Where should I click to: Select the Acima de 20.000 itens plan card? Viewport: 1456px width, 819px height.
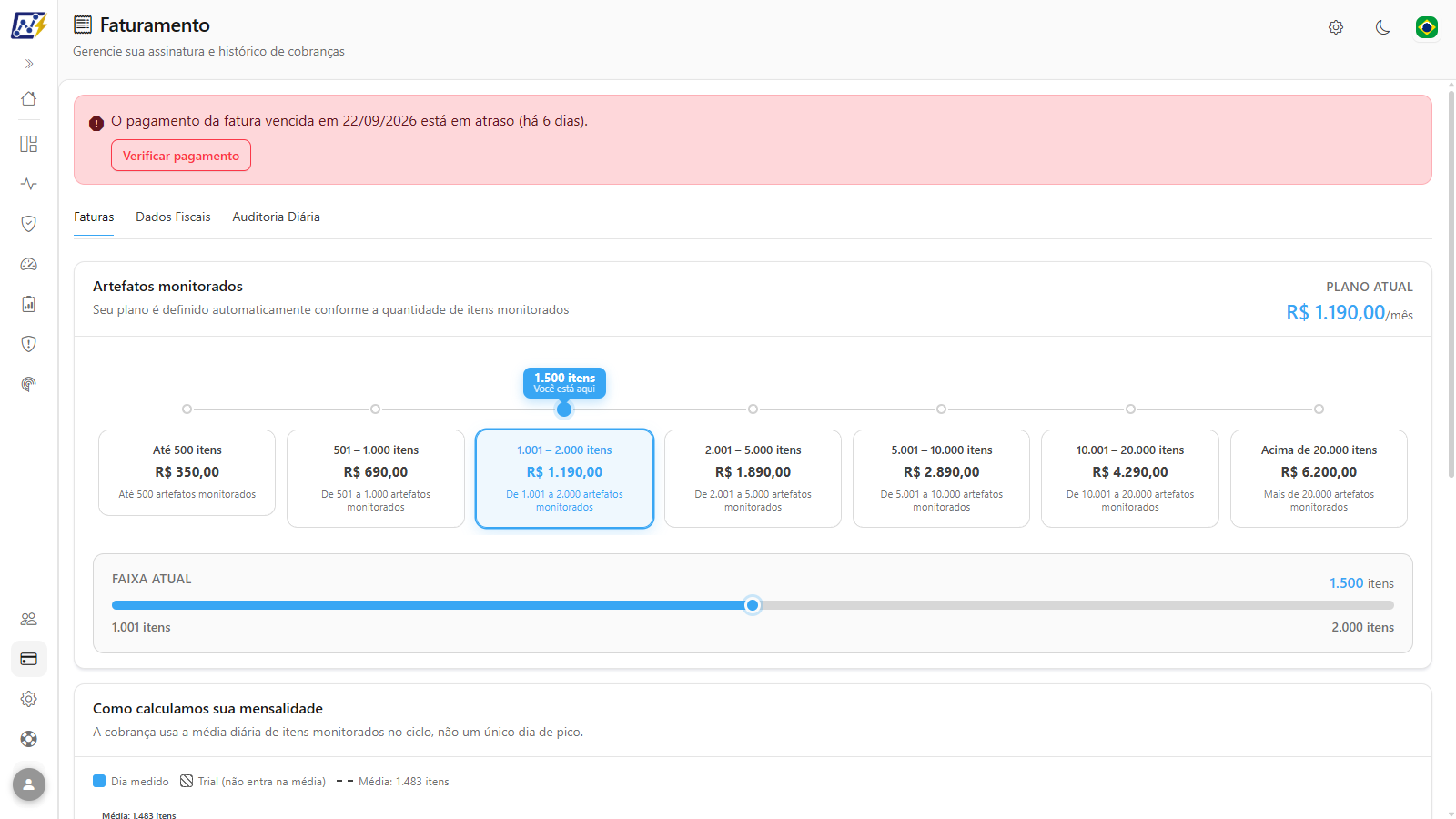[1319, 479]
